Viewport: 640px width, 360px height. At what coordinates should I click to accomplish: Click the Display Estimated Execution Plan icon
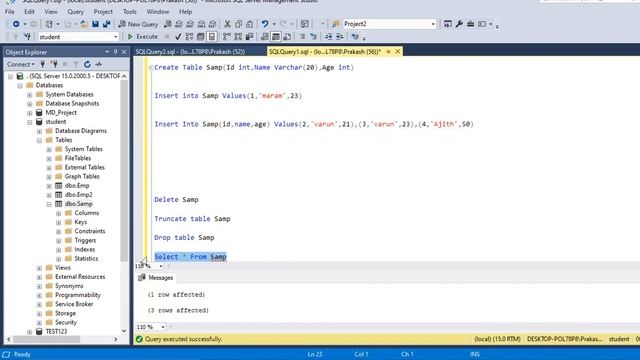click(189, 37)
